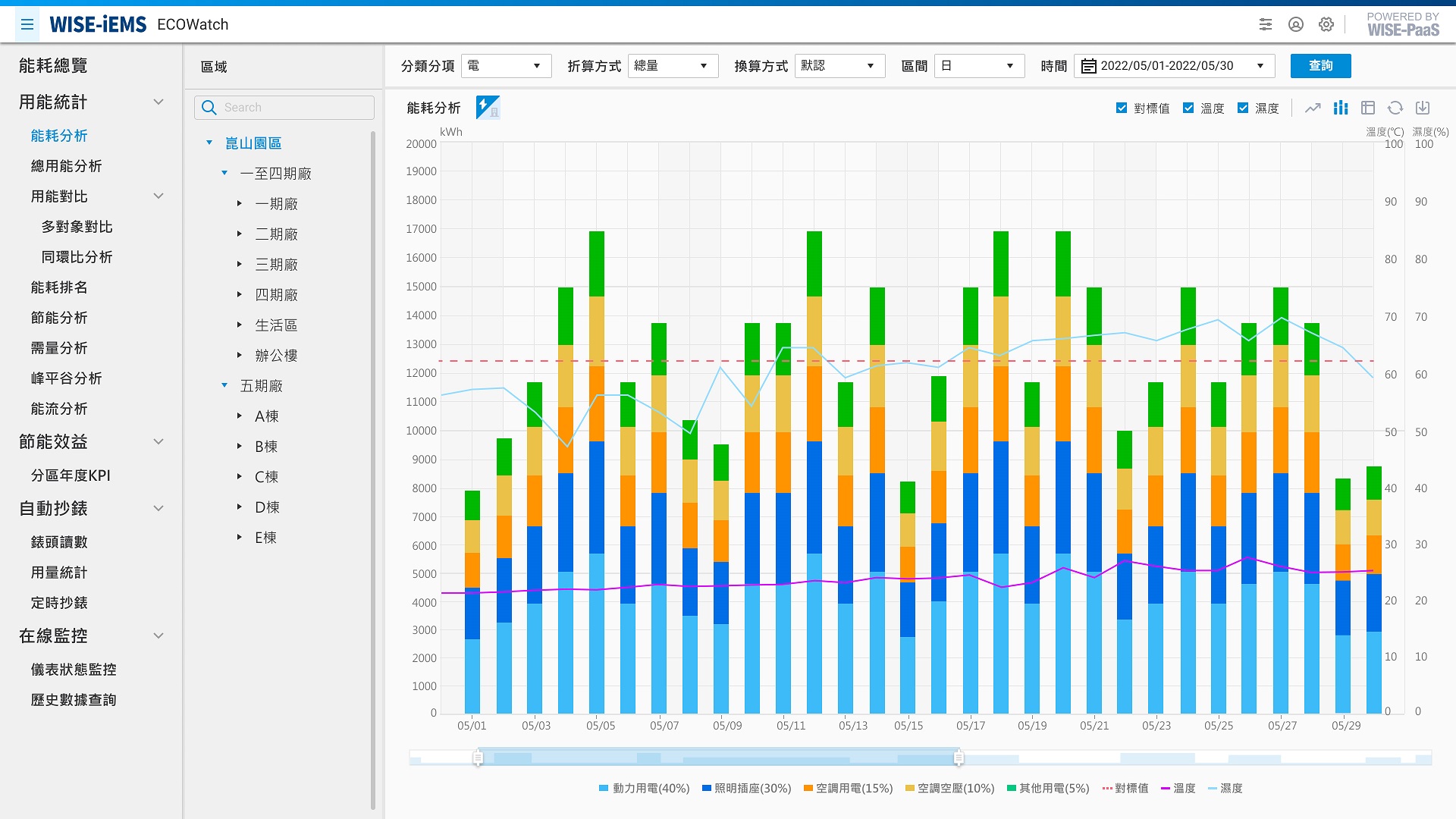Image resolution: width=1456 pixels, height=819 pixels.
Task: Open the 區間 dropdown showing 日
Action: click(x=979, y=66)
